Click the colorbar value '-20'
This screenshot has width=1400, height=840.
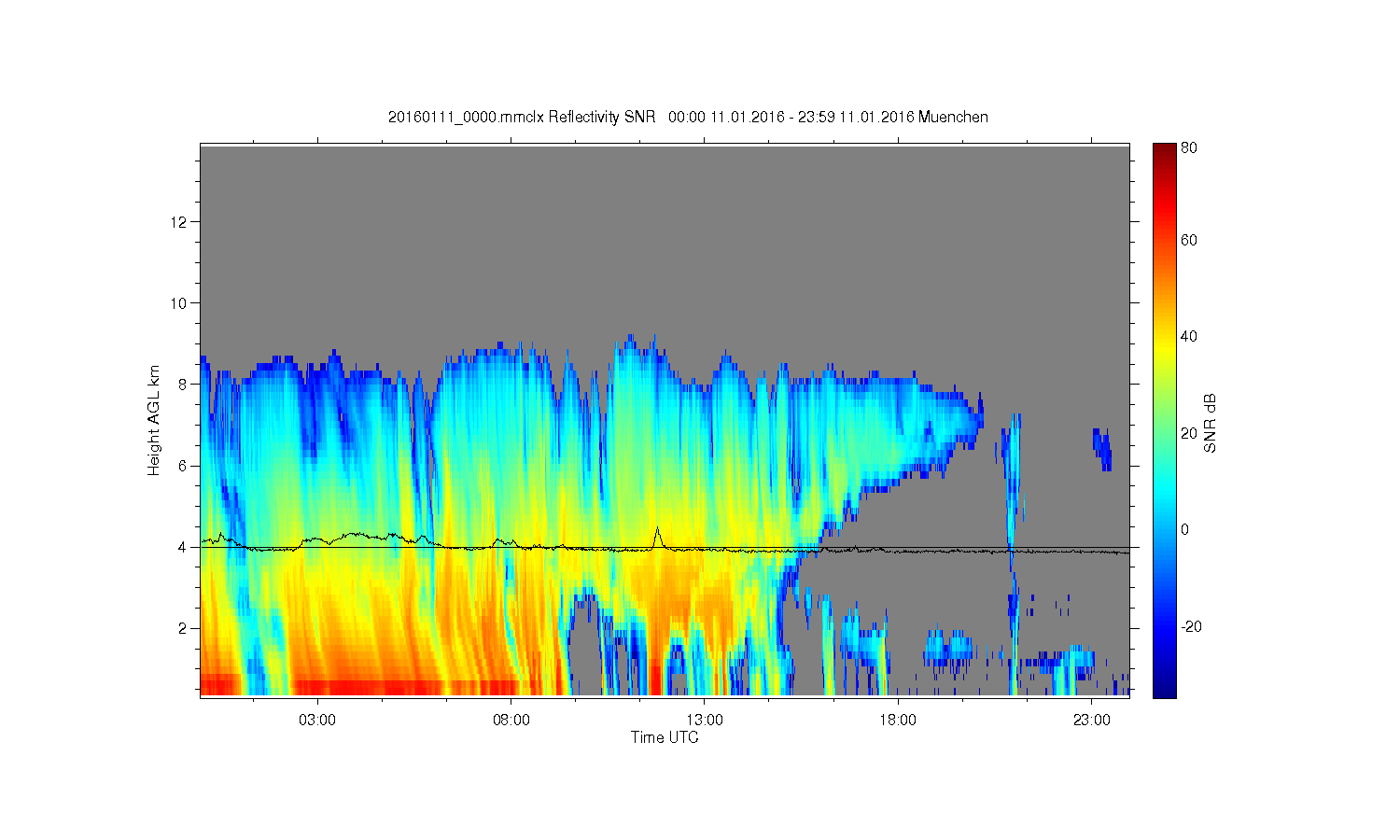1192,626
